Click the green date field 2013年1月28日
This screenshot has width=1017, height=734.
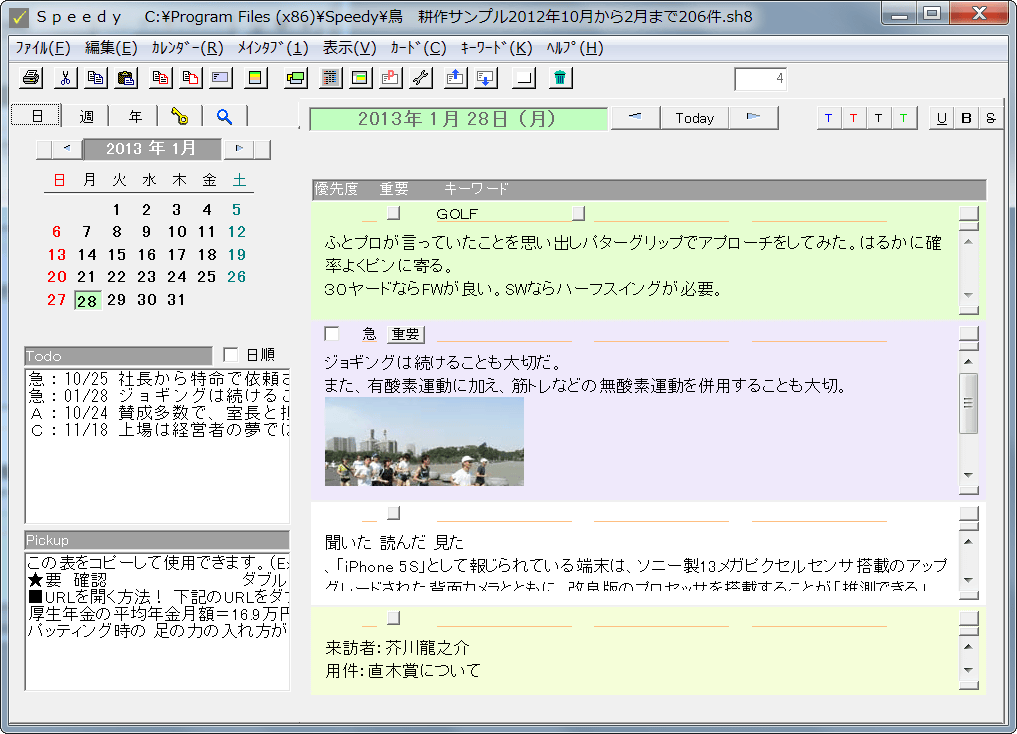click(459, 119)
